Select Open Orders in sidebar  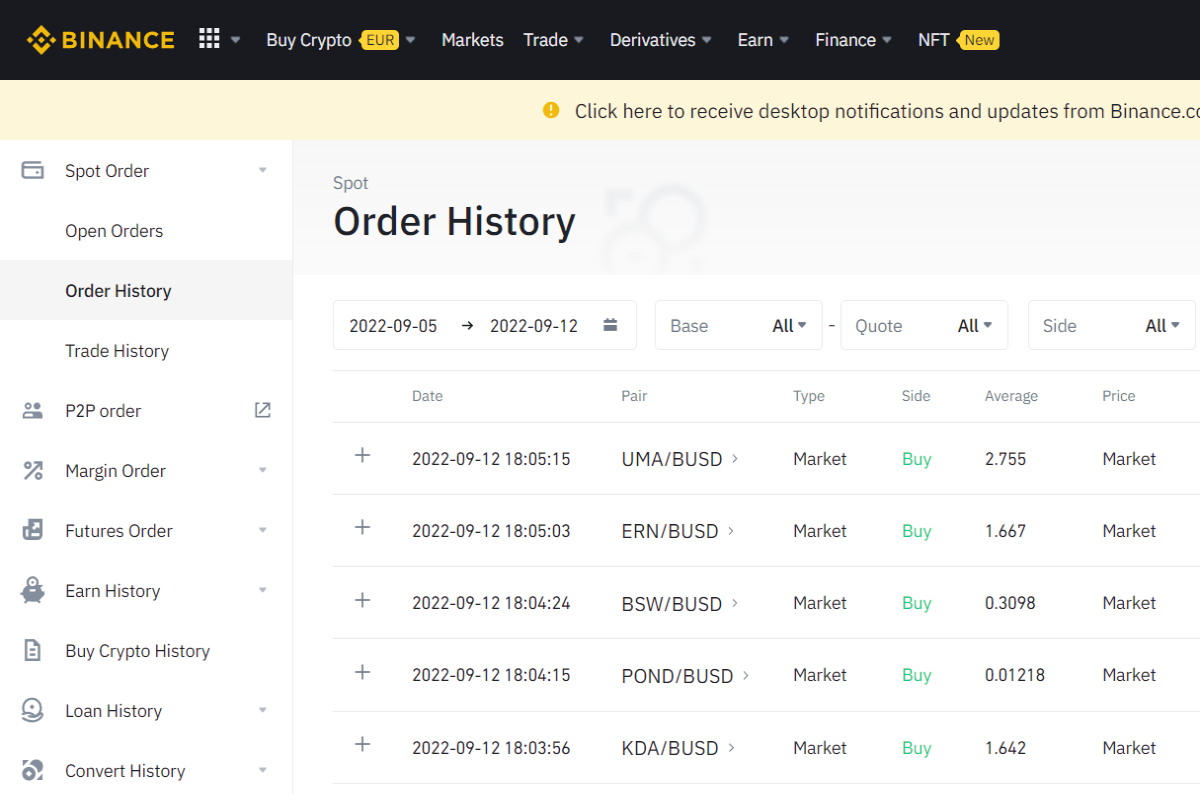(x=114, y=230)
